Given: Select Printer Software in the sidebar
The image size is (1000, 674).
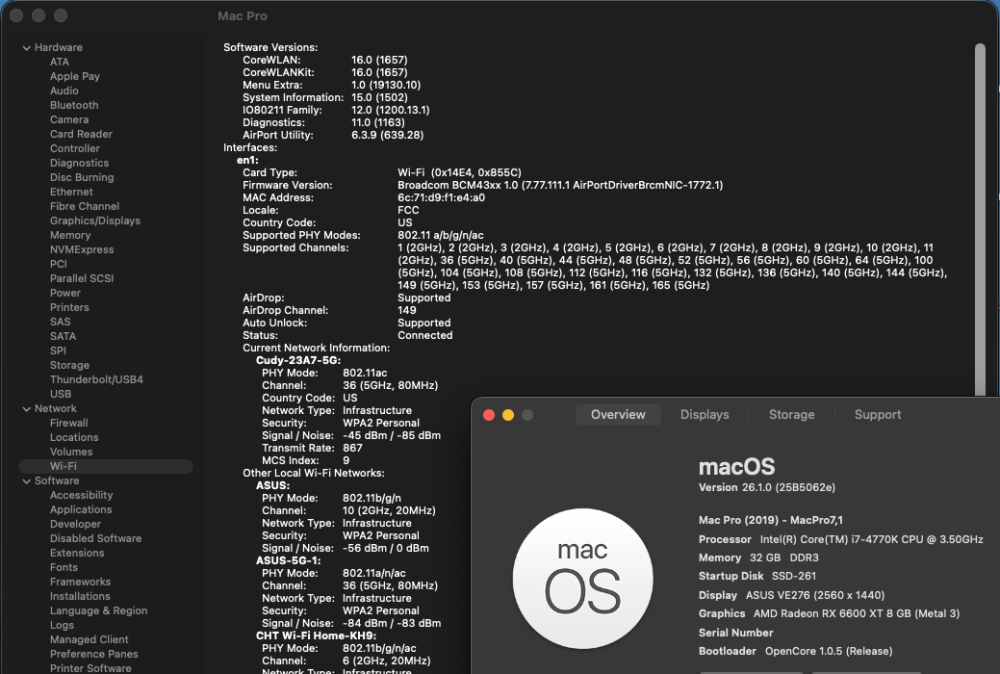Looking at the screenshot, I should click(91, 668).
